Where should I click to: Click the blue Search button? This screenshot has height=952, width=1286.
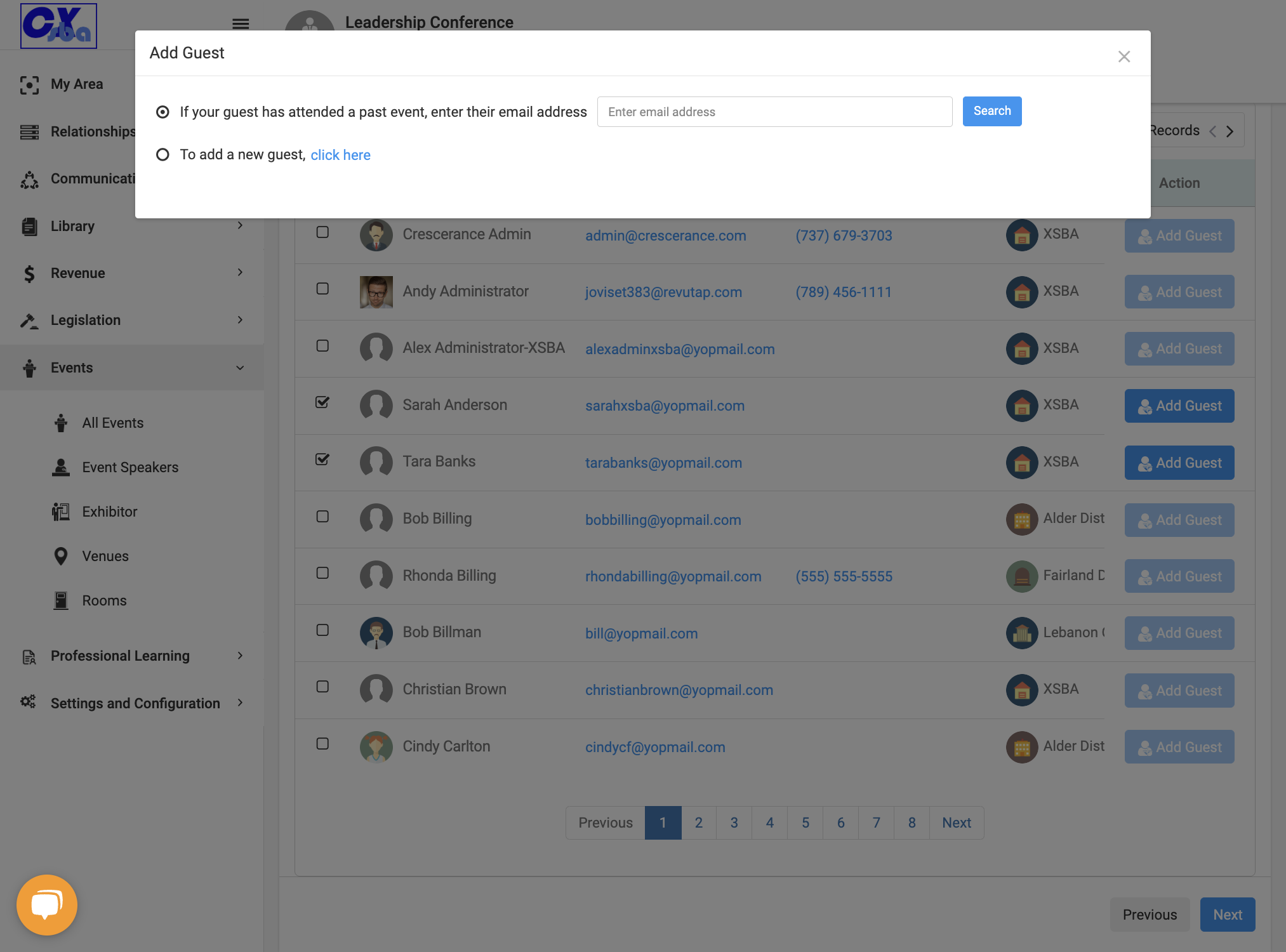[992, 112]
